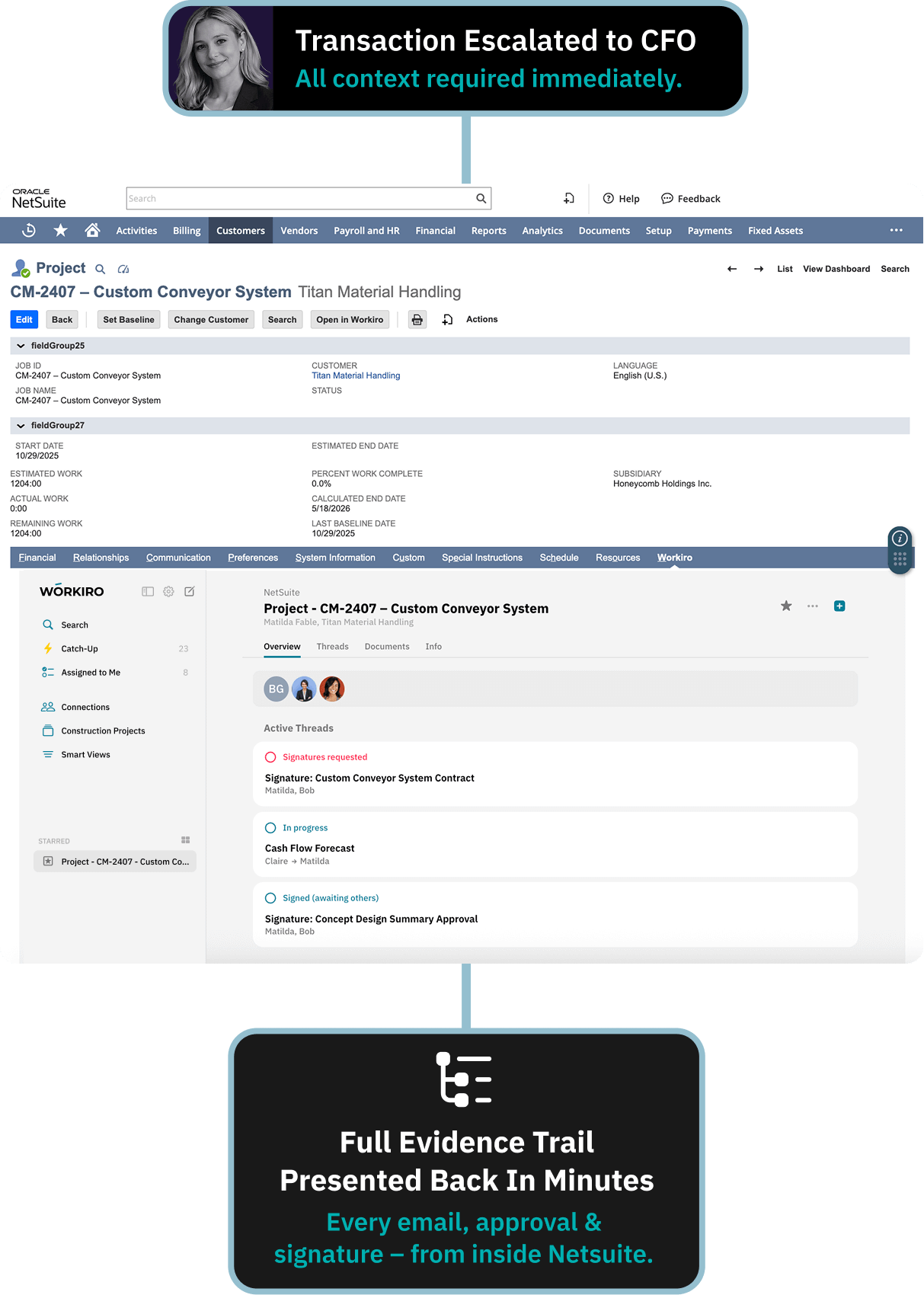Open the Customers menu
This screenshot has width=924, height=1295.
241,231
